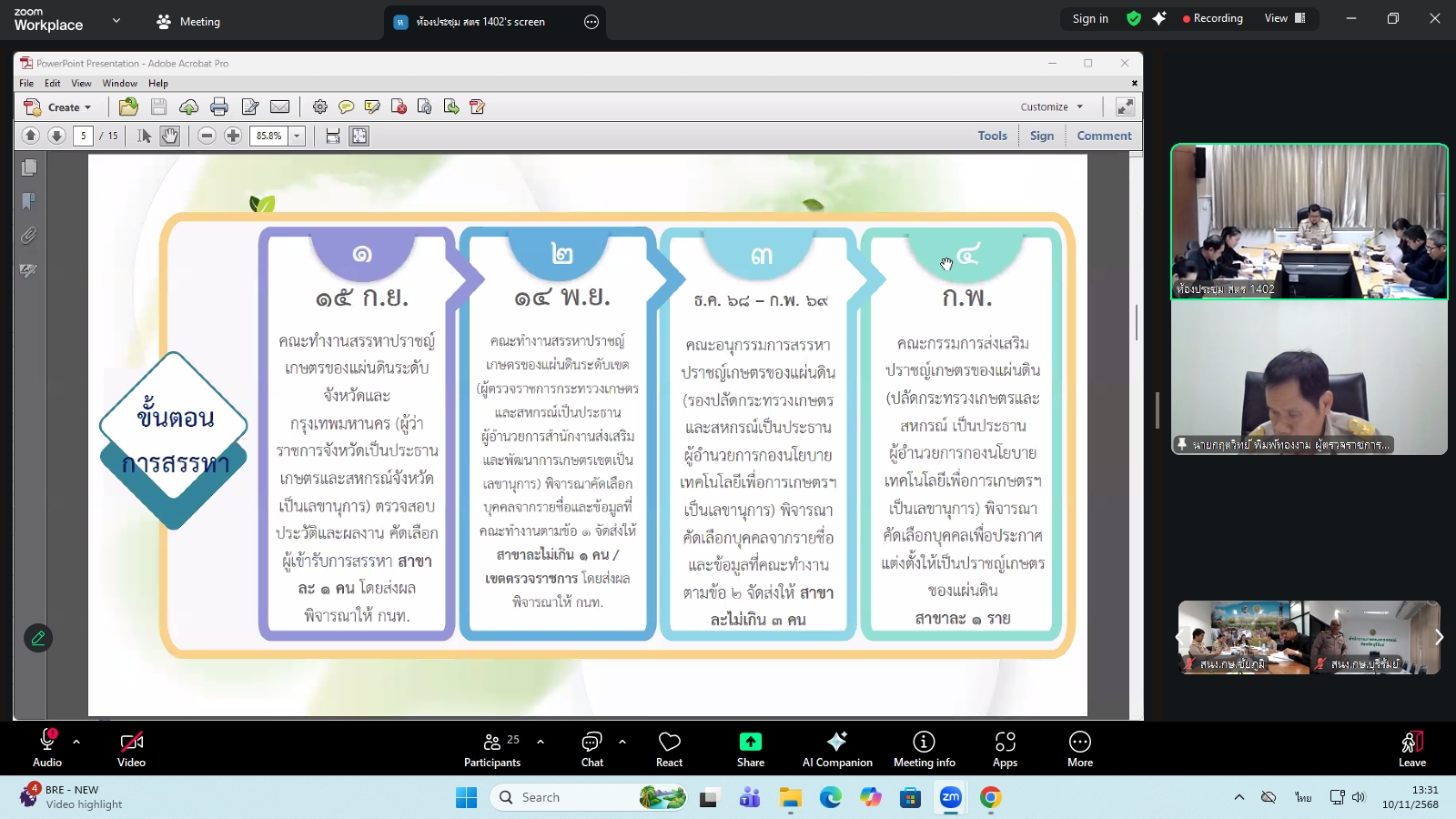Open the Create dropdown
This screenshot has width=1456, height=819.
62,106
